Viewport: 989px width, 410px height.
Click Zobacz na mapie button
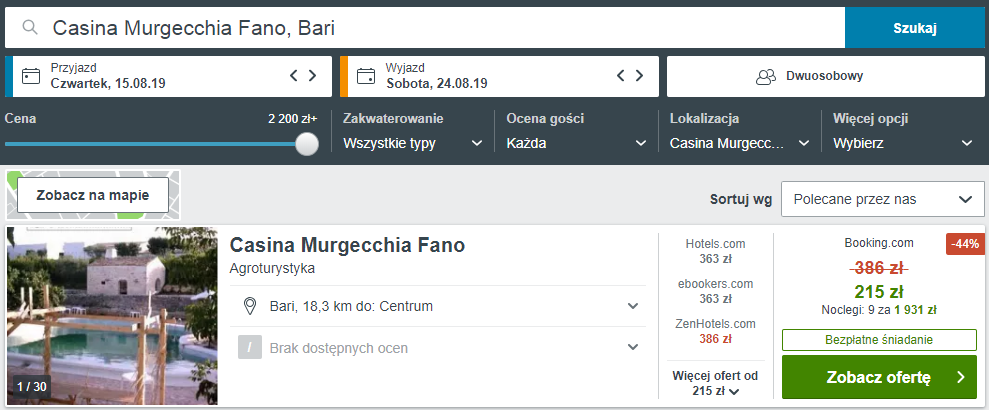93,195
